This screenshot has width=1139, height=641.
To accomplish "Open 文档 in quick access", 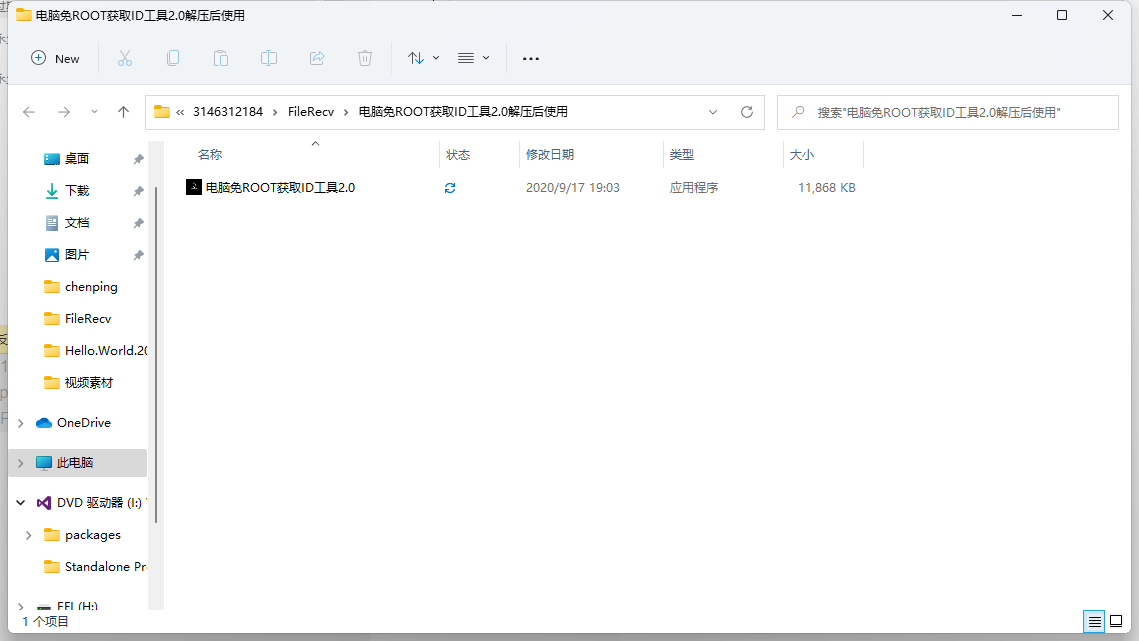I will 77,222.
